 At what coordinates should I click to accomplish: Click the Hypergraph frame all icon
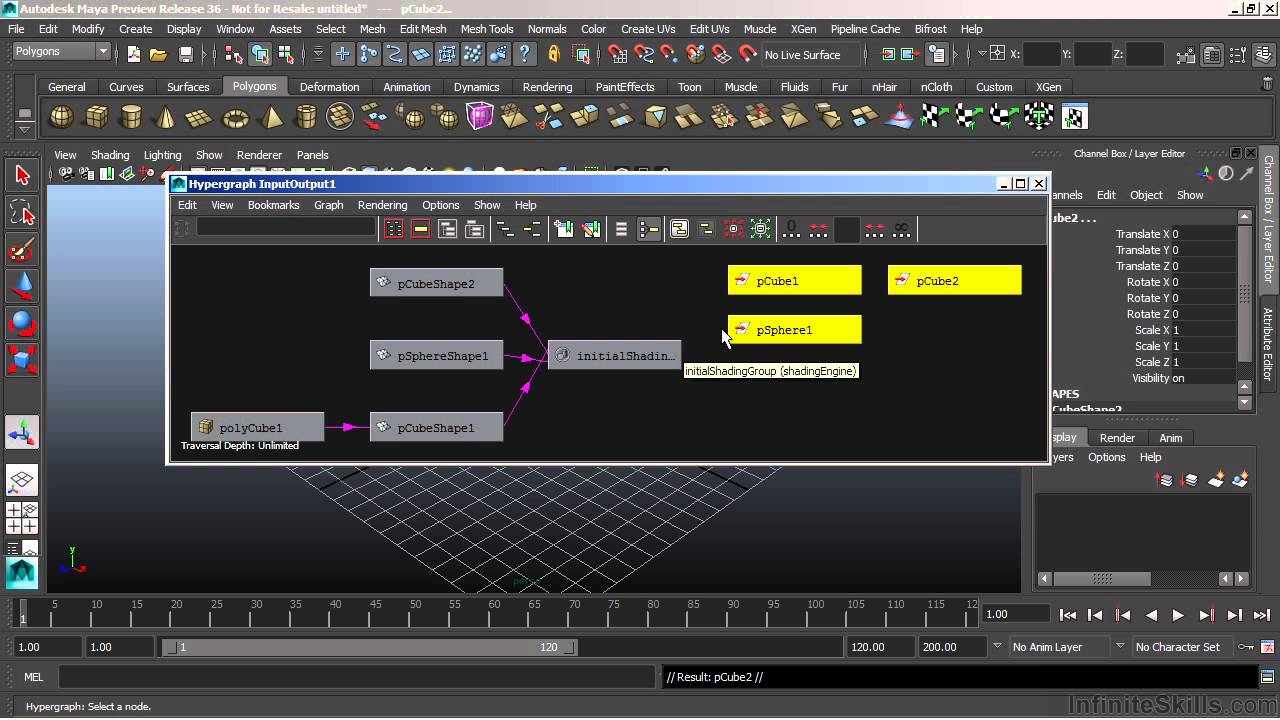coord(394,229)
